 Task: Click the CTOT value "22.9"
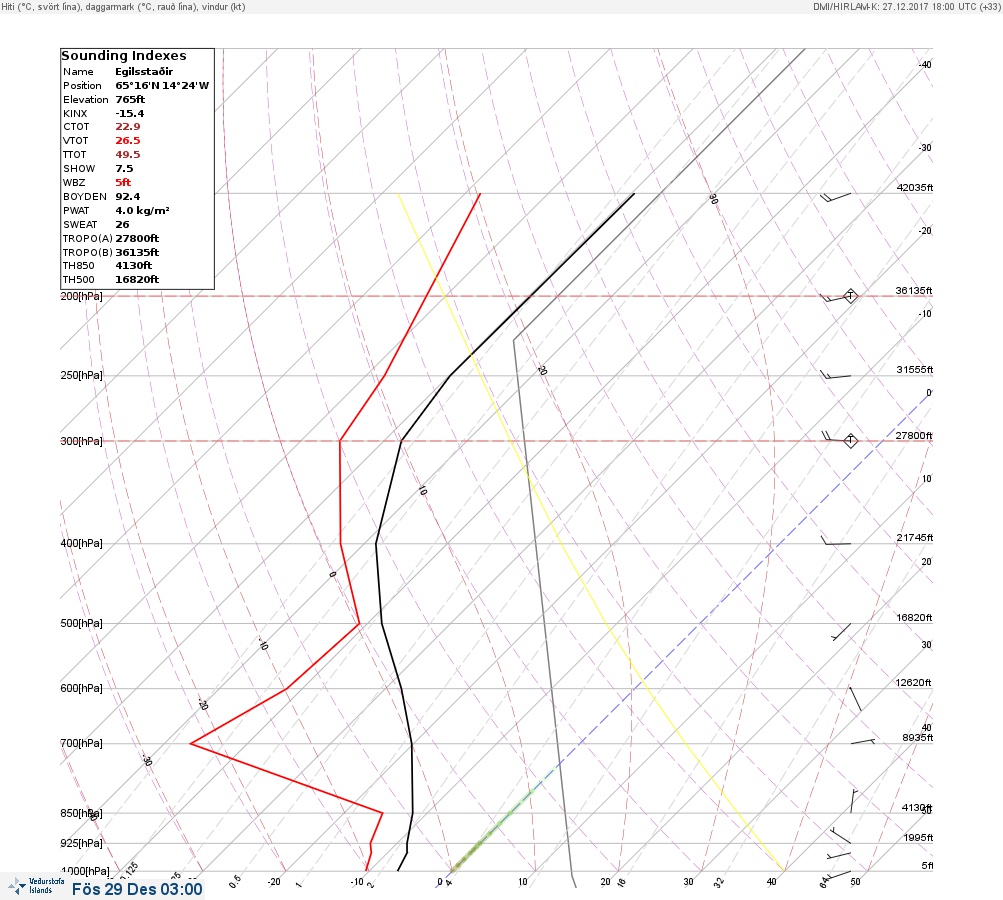coord(127,127)
